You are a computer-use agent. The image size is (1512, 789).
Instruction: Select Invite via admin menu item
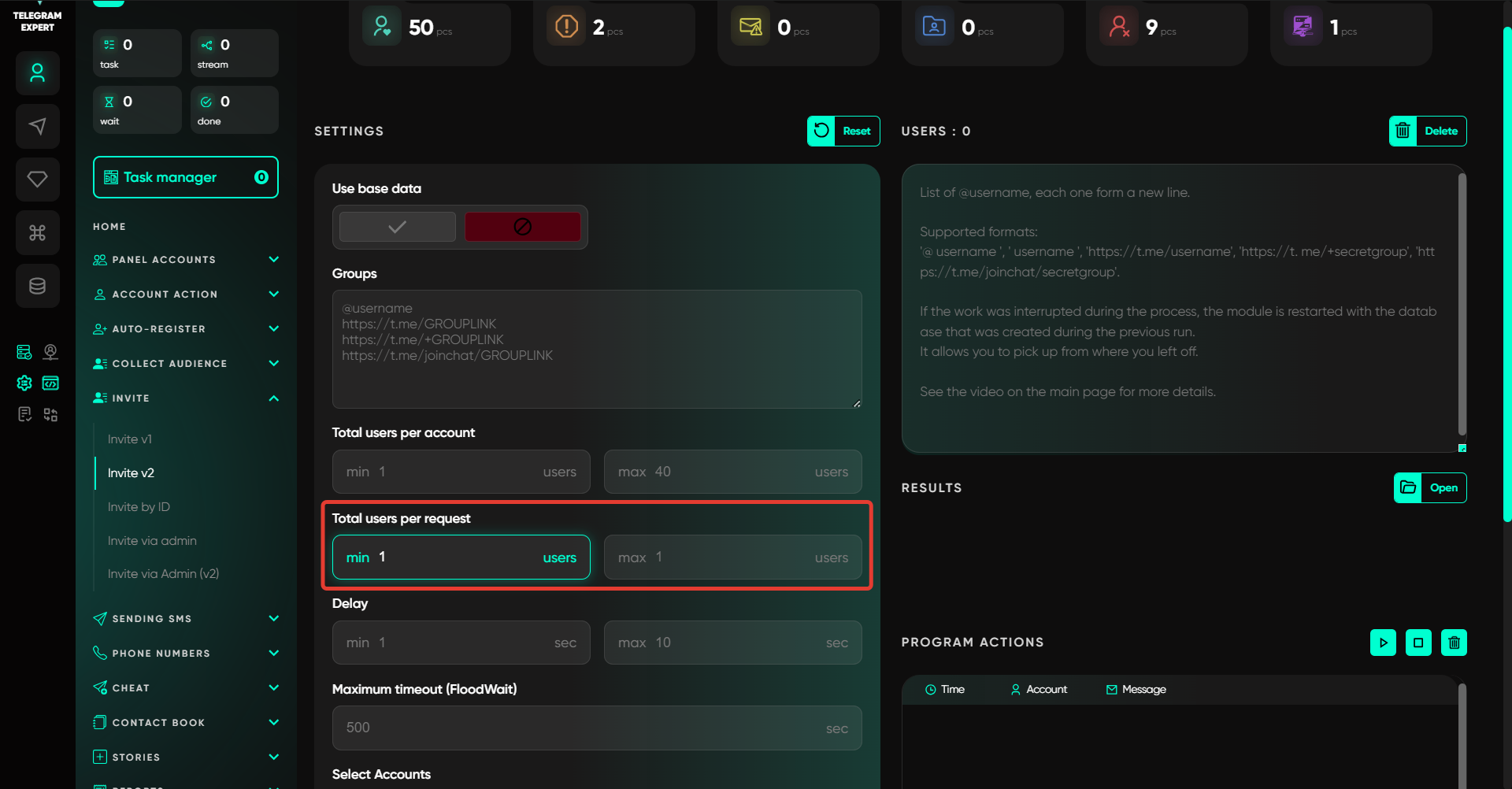click(152, 541)
